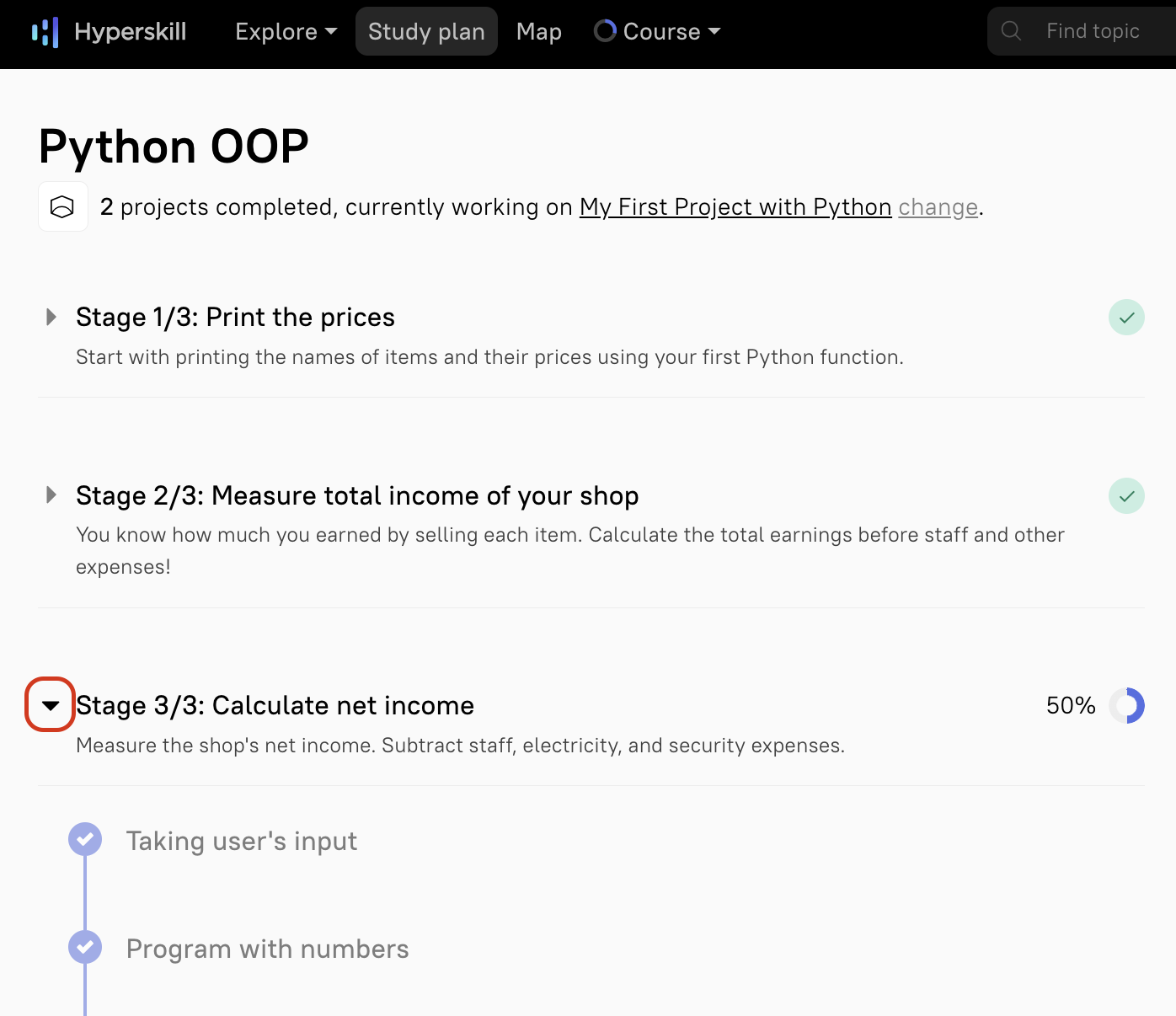Click the project hat icon beside projects completed
Image resolution: width=1176 pixels, height=1016 pixels.
click(x=63, y=206)
